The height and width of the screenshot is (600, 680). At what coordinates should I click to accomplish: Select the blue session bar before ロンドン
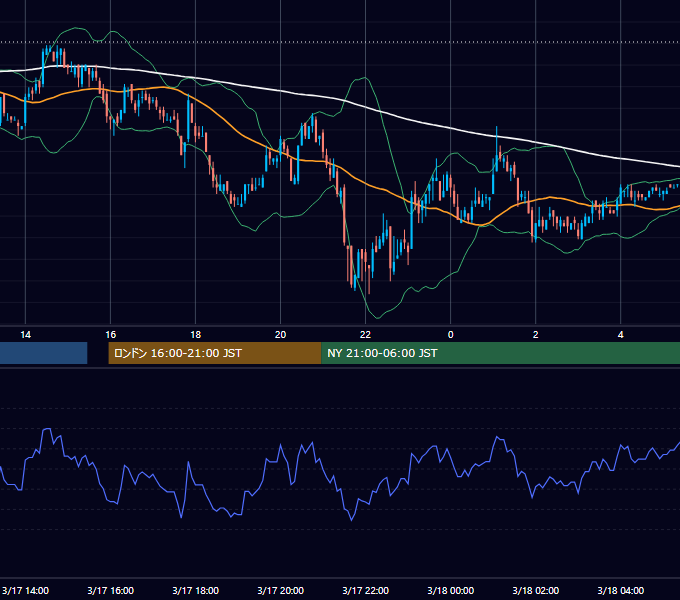(x=43, y=353)
